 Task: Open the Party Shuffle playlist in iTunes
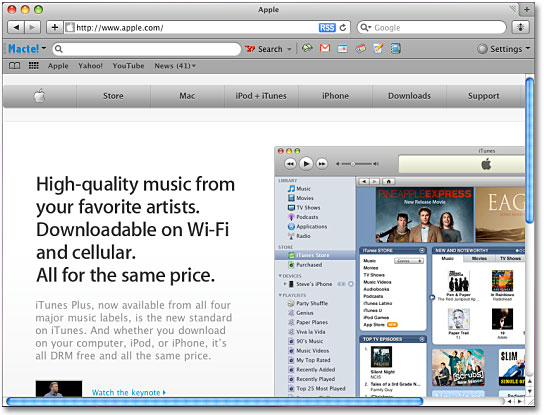coord(308,303)
